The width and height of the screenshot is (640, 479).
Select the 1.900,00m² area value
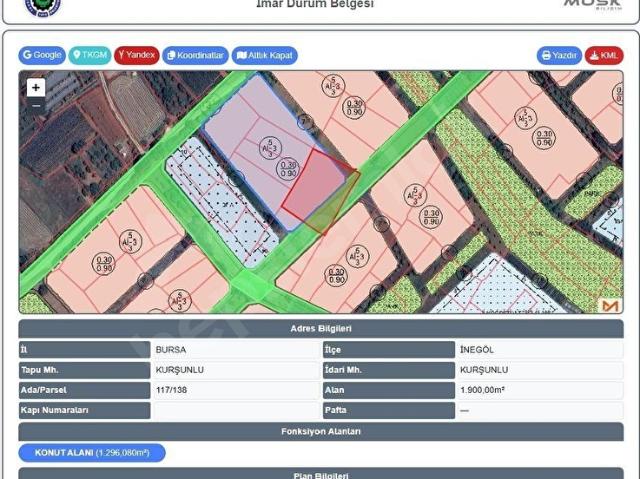point(482,390)
